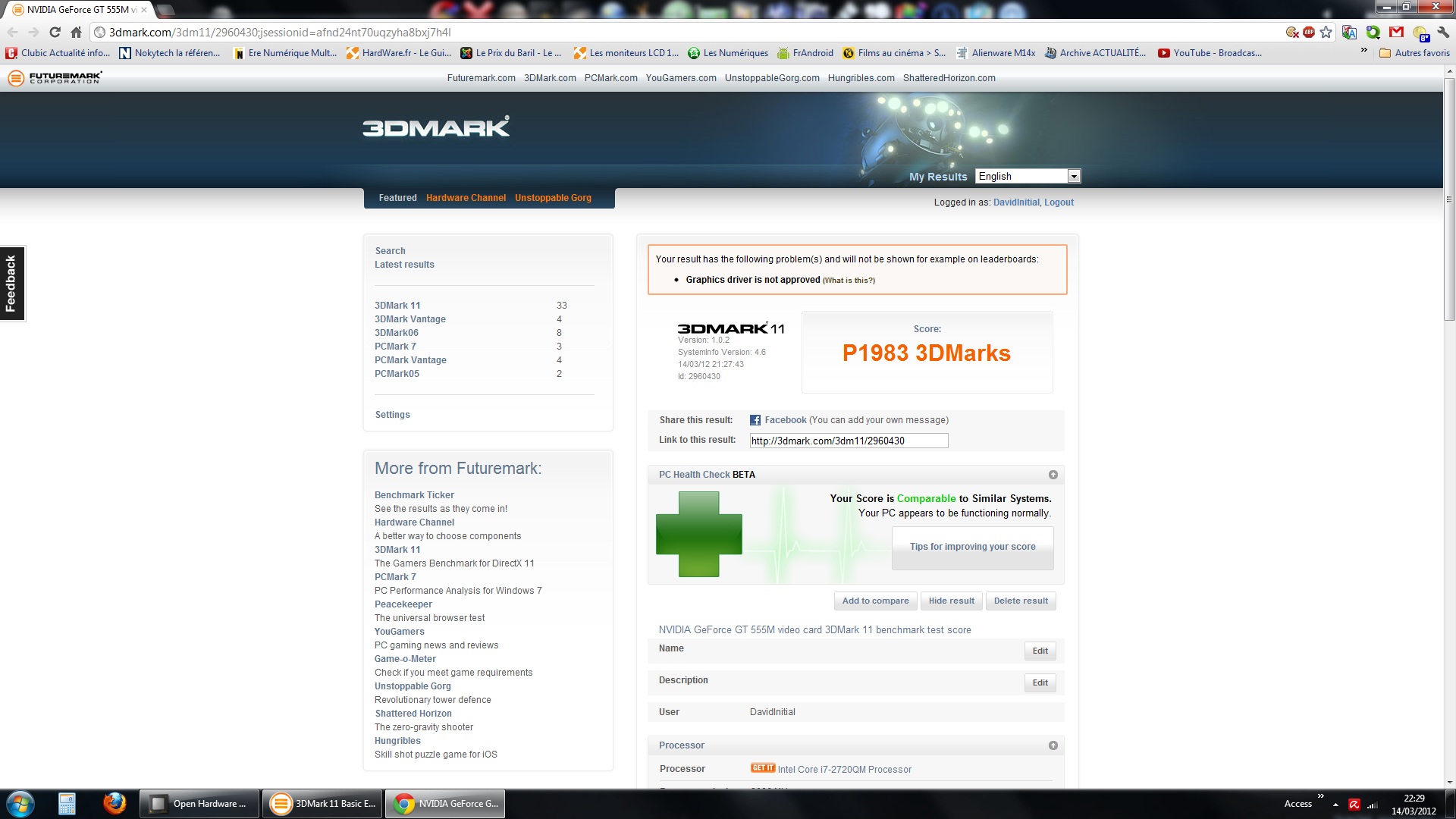Click the green health cross graphic
The width and height of the screenshot is (1456, 819).
[698, 534]
